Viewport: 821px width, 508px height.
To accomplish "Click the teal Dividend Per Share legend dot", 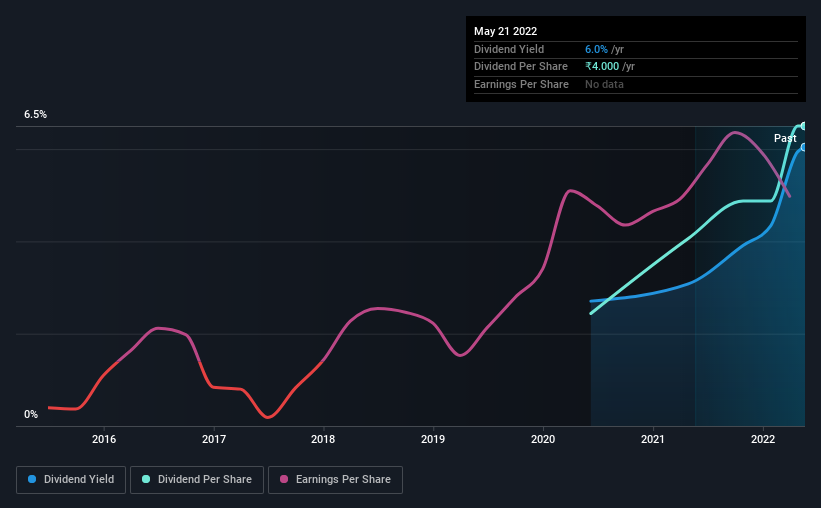I will [146, 479].
